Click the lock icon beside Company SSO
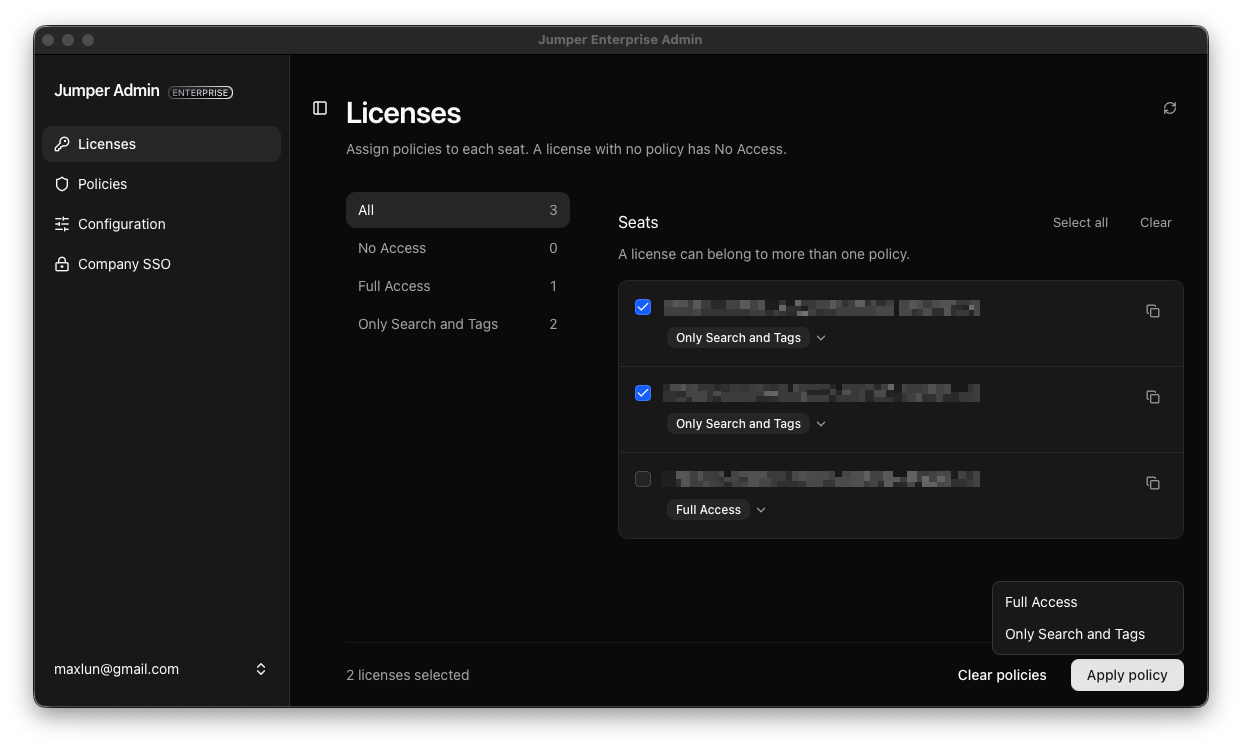Screen dimensions: 1242x749 (62, 264)
